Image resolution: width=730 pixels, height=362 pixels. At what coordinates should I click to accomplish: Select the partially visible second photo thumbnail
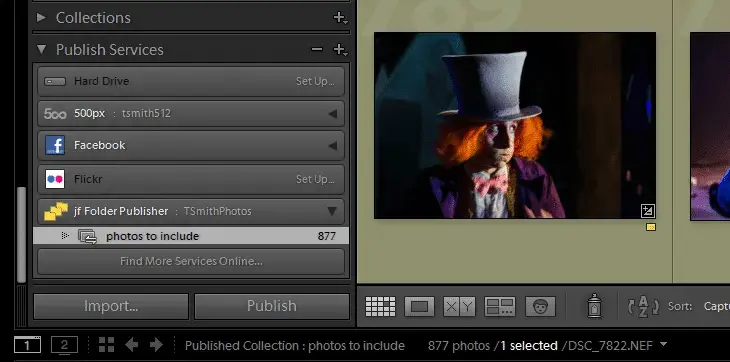coord(710,126)
